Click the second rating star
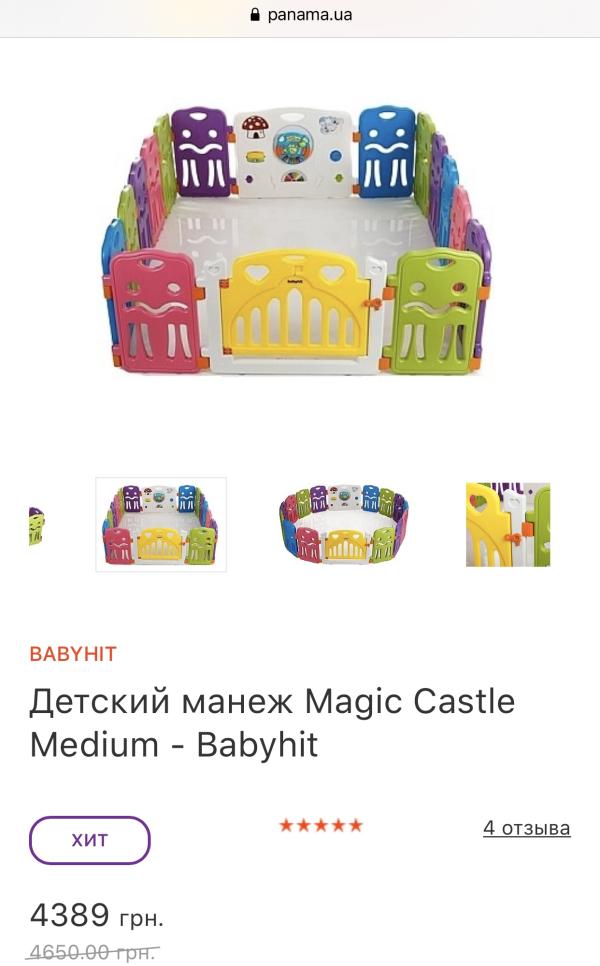600x966 pixels. (x=304, y=825)
